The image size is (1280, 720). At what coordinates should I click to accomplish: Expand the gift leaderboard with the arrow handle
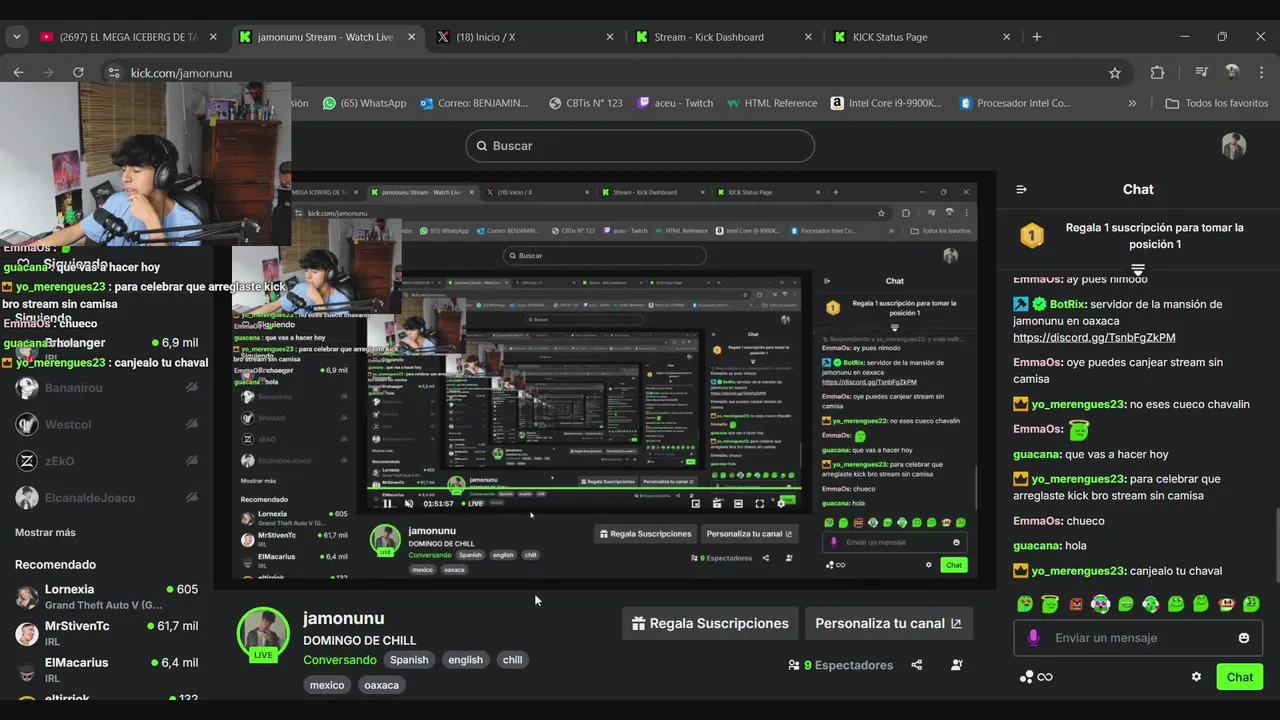coord(1137,270)
